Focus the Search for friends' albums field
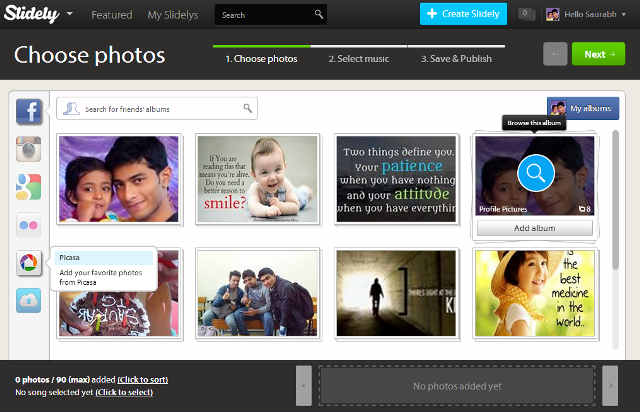The image size is (640, 412). pos(157,109)
